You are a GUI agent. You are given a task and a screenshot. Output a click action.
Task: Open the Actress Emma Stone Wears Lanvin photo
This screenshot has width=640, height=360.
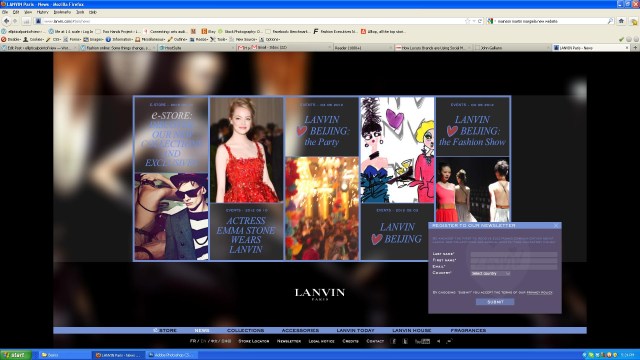pos(247,149)
